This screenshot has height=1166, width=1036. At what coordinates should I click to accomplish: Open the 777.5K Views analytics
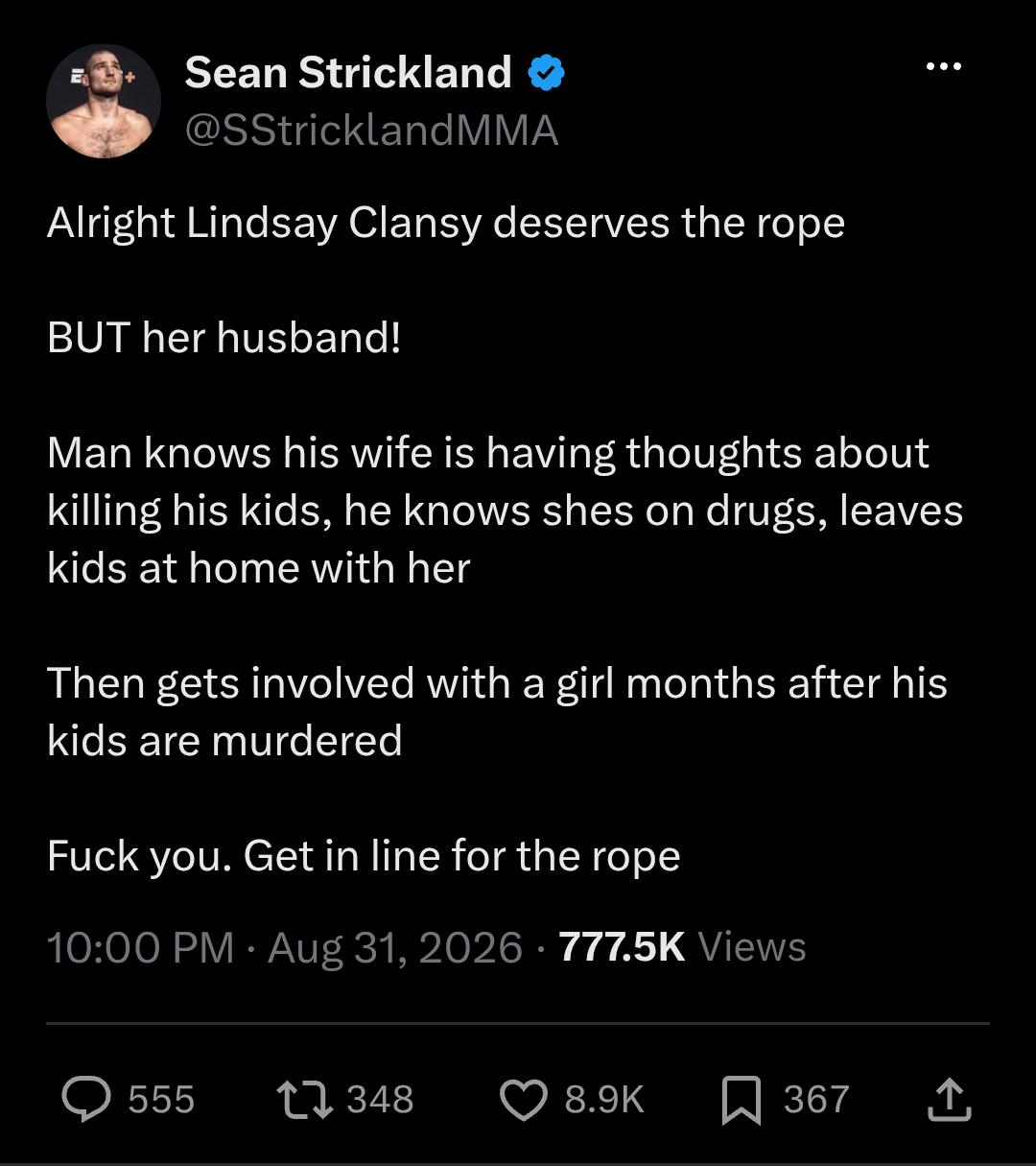(x=682, y=947)
